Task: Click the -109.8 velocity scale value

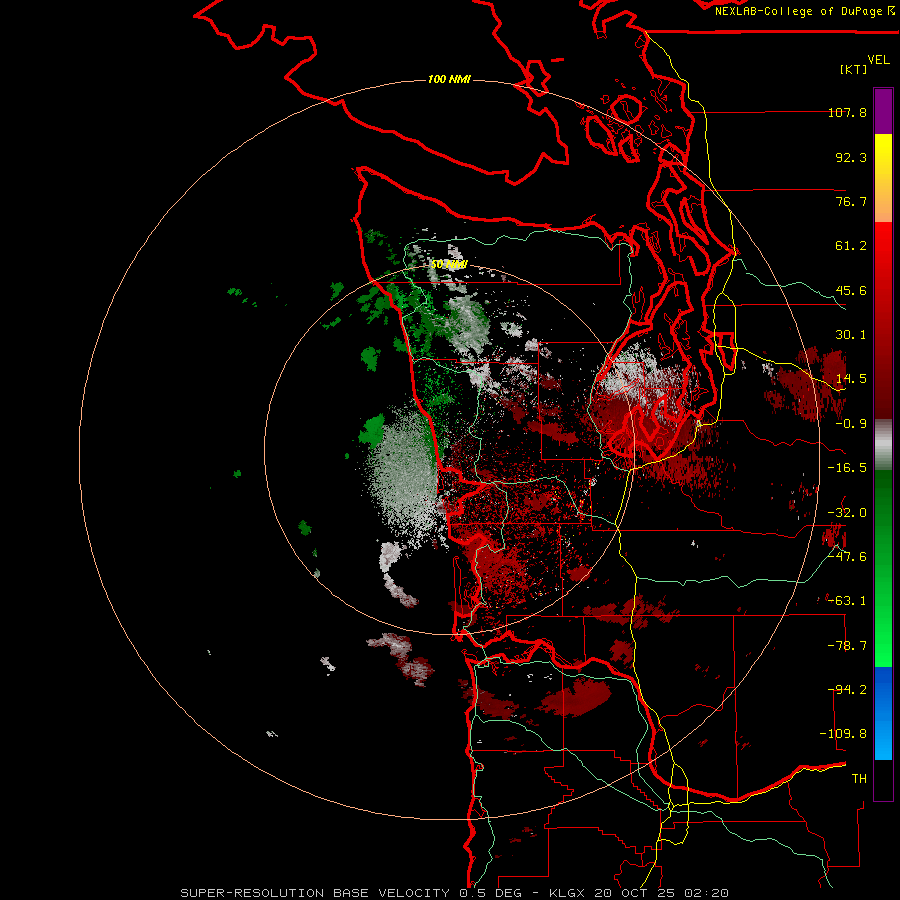Action: click(x=843, y=734)
